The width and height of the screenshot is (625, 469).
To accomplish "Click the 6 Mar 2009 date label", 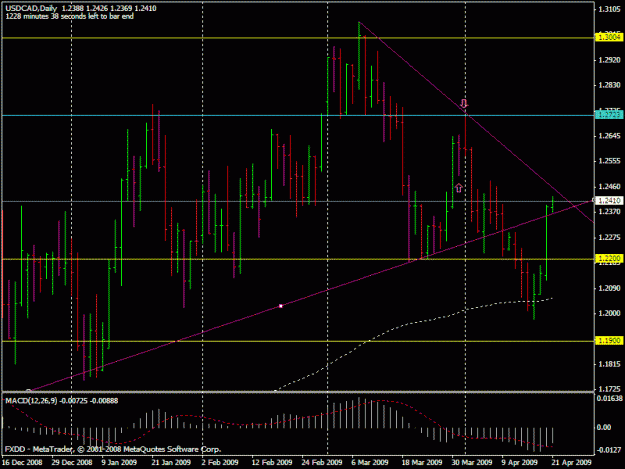I will pyautogui.click(x=369, y=462).
